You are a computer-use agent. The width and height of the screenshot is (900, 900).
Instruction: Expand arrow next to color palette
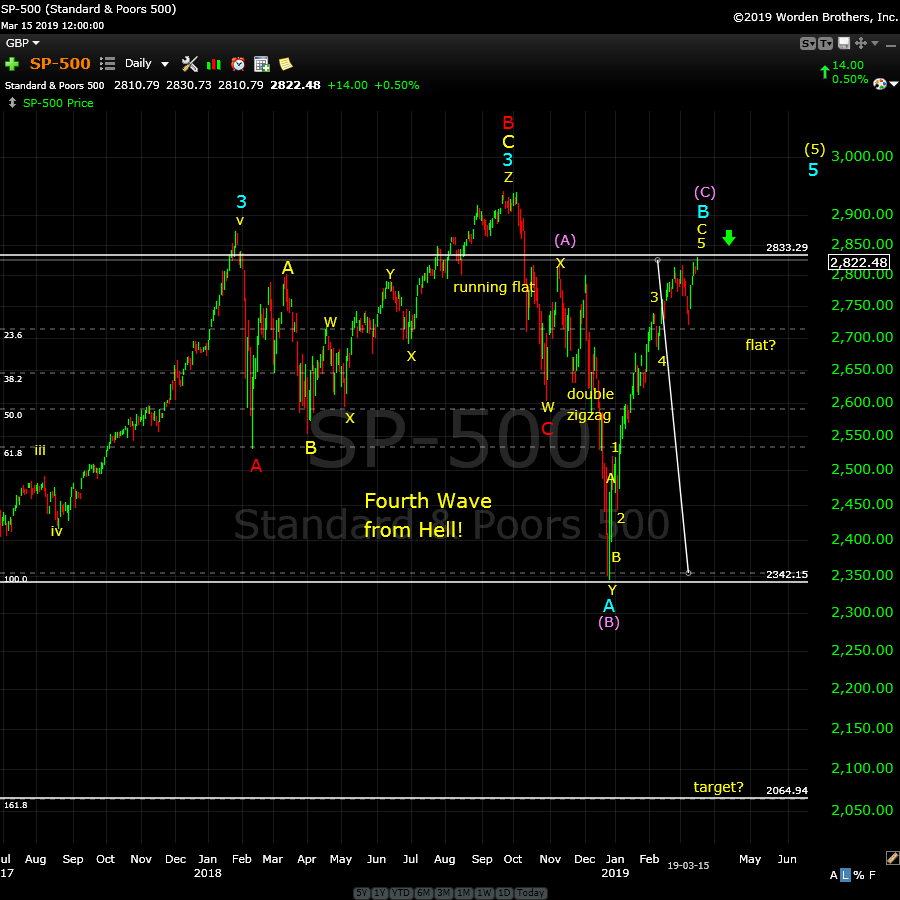[x=893, y=84]
